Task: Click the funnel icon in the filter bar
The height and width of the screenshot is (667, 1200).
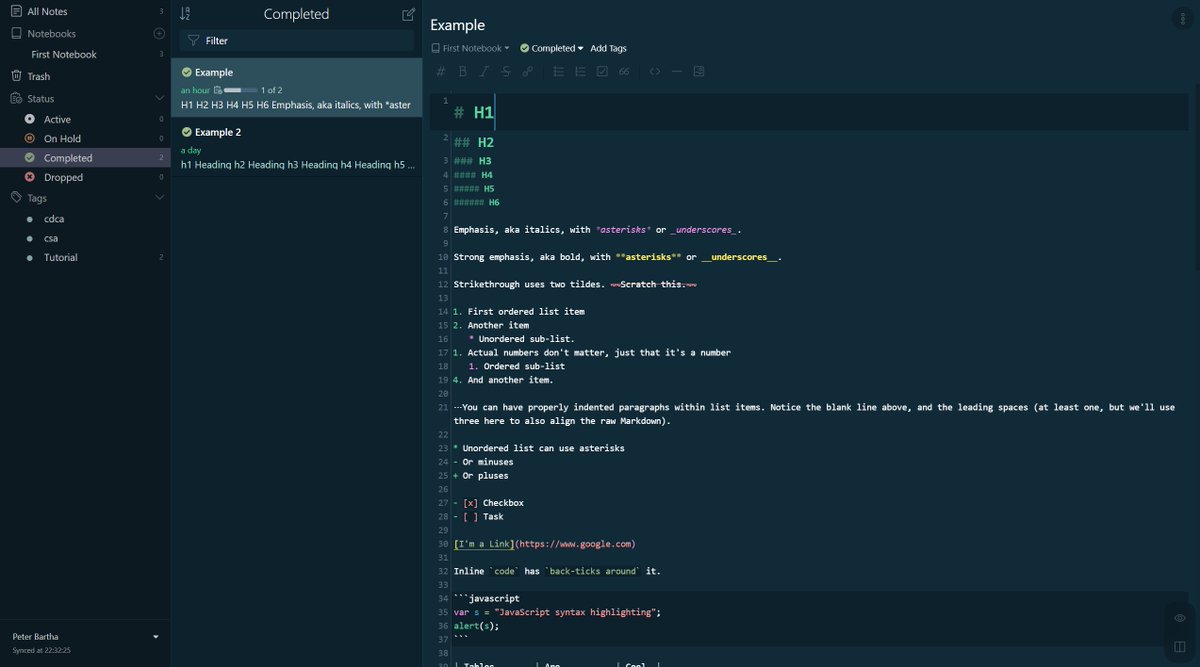Action: click(x=194, y=41)
